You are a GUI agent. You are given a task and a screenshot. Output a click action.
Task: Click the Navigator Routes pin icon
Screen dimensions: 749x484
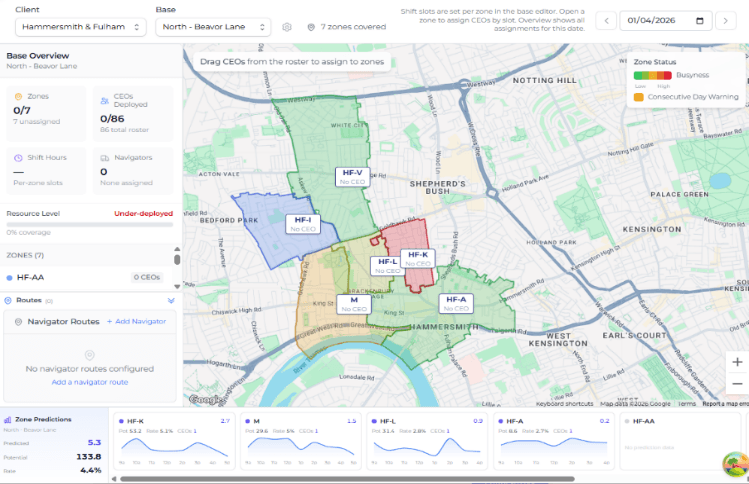point(18,322)
